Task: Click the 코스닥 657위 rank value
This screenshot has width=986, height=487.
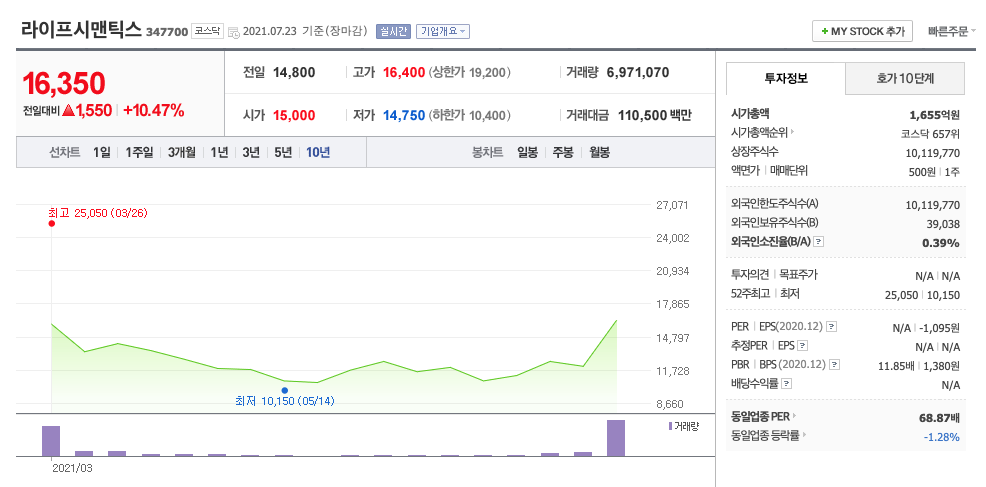Action: [930, 133]
